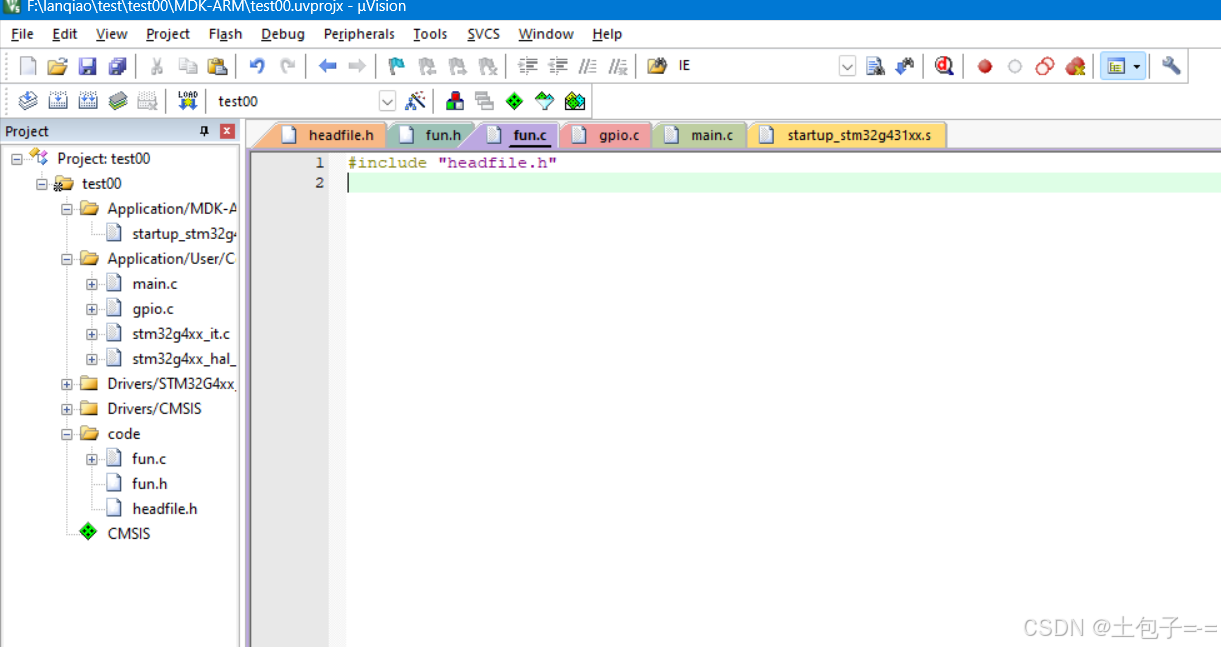Image resolution: width=1221 pixels, height=647 pixels.
Task: Click the Save All files icon
Action: pyautogui.click(x=118, y=67)
